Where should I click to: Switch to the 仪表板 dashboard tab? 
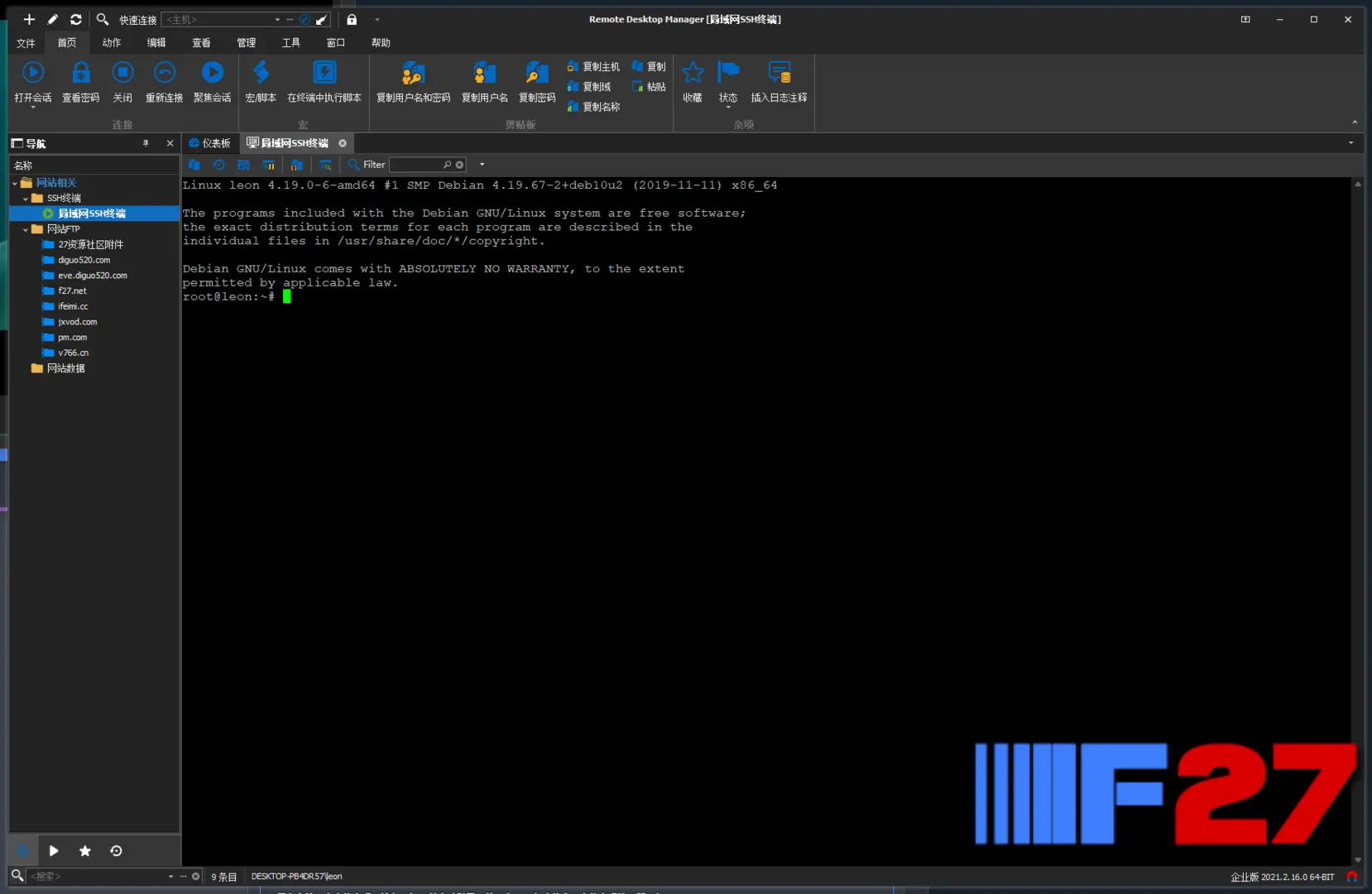[x=209, y=143]
